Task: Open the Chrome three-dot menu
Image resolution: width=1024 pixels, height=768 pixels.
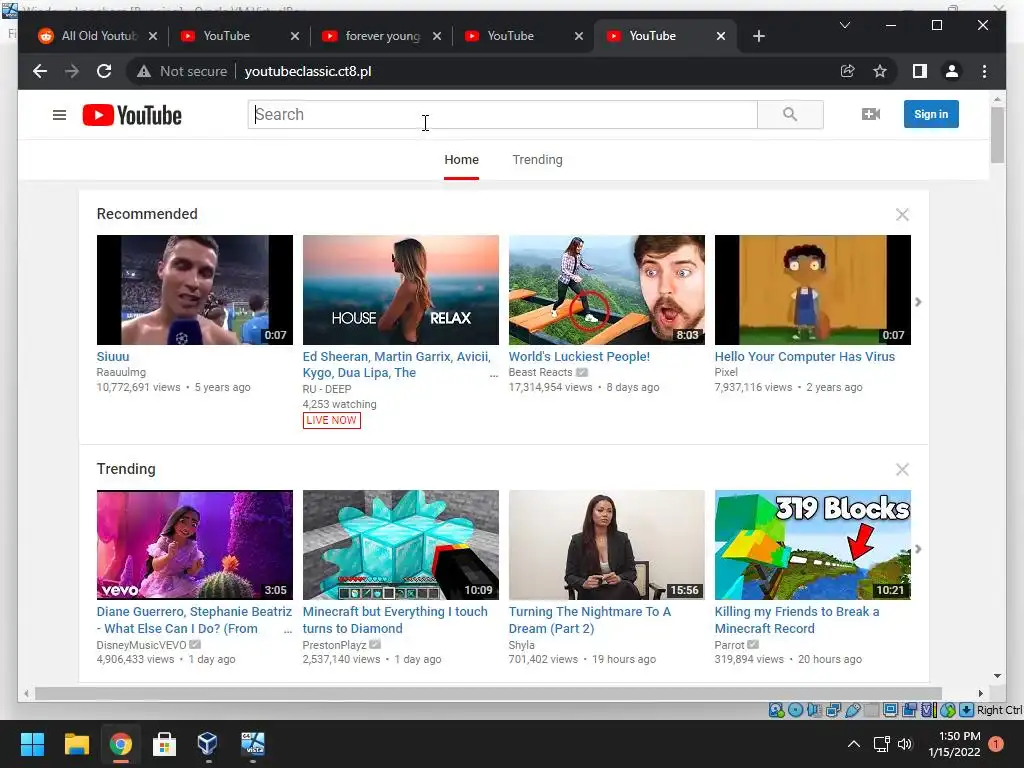Action: pos(984,71)
